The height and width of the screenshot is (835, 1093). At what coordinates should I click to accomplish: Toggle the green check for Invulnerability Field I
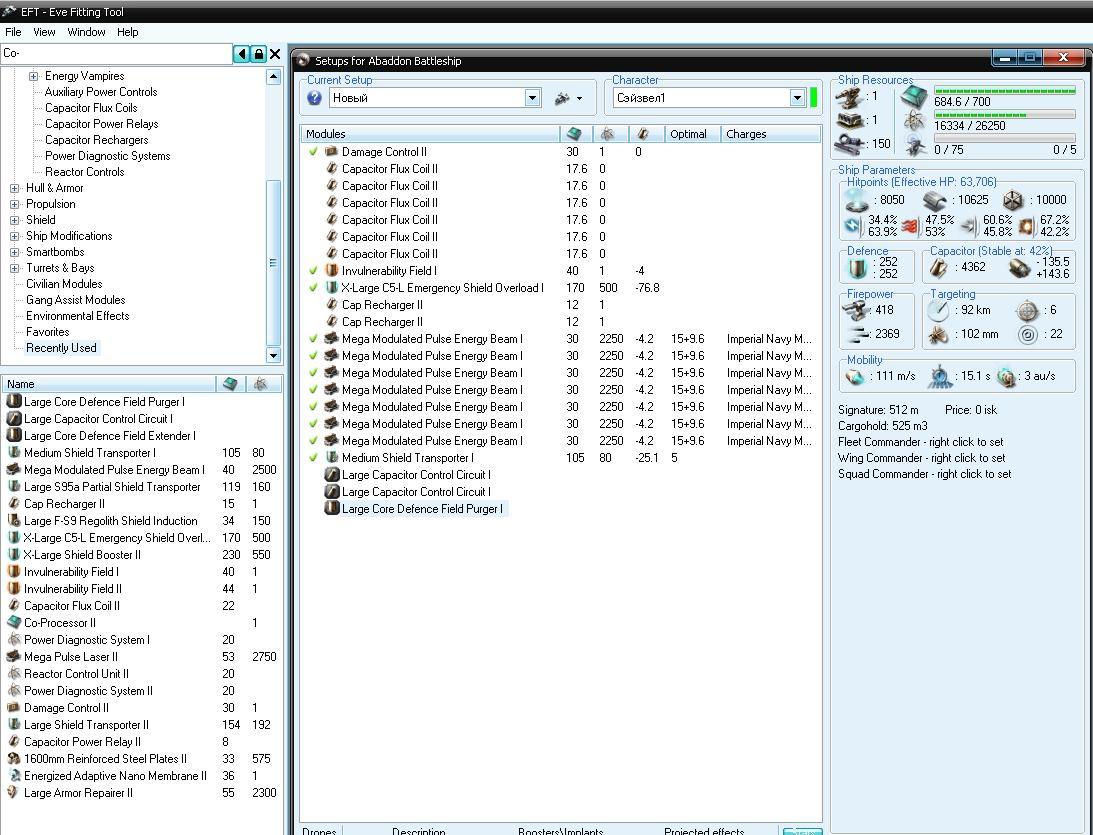(314, 270)
